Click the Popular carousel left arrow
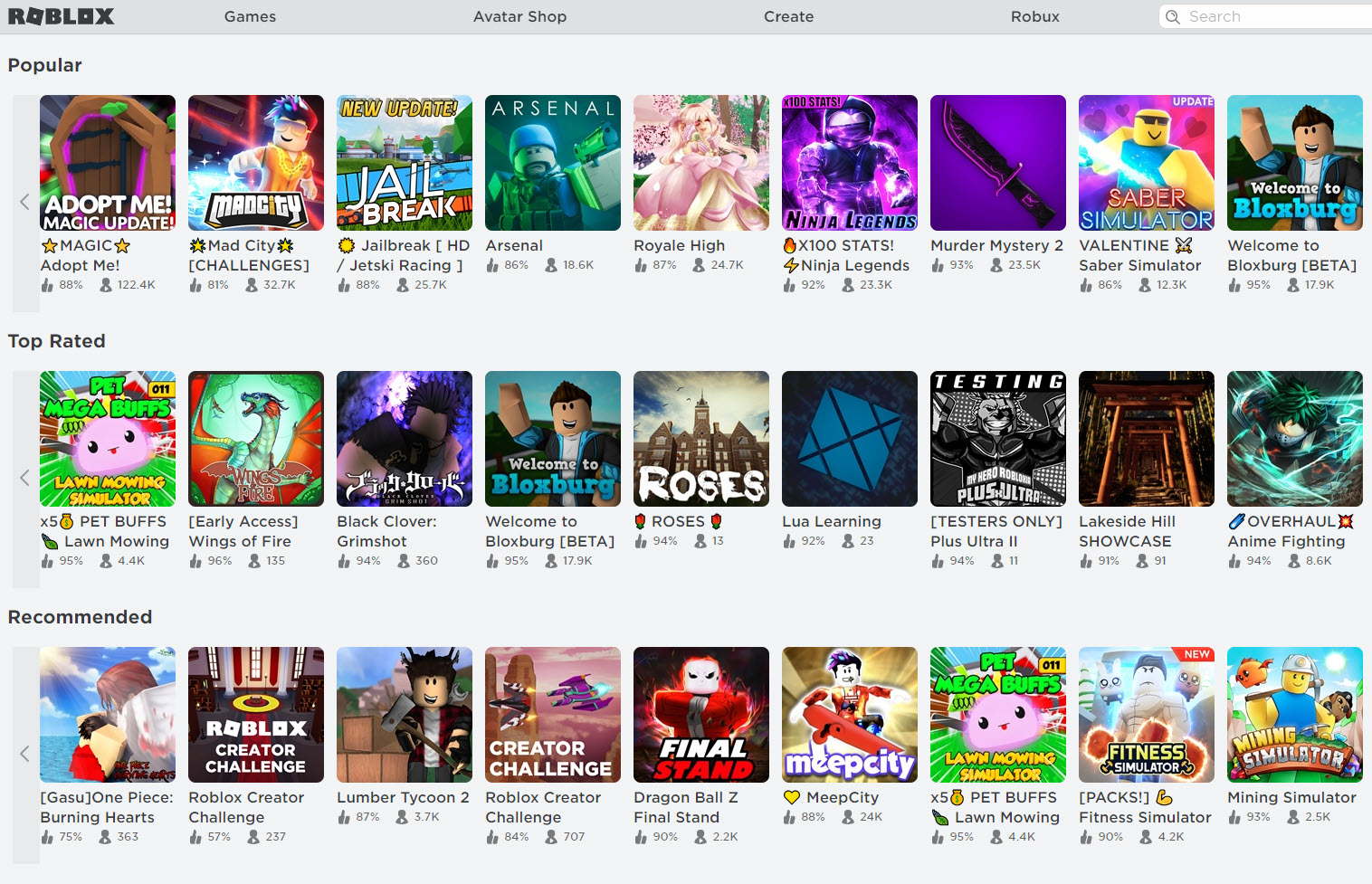The width and height of the screenshot is (1372, 884). coord(25,202)
